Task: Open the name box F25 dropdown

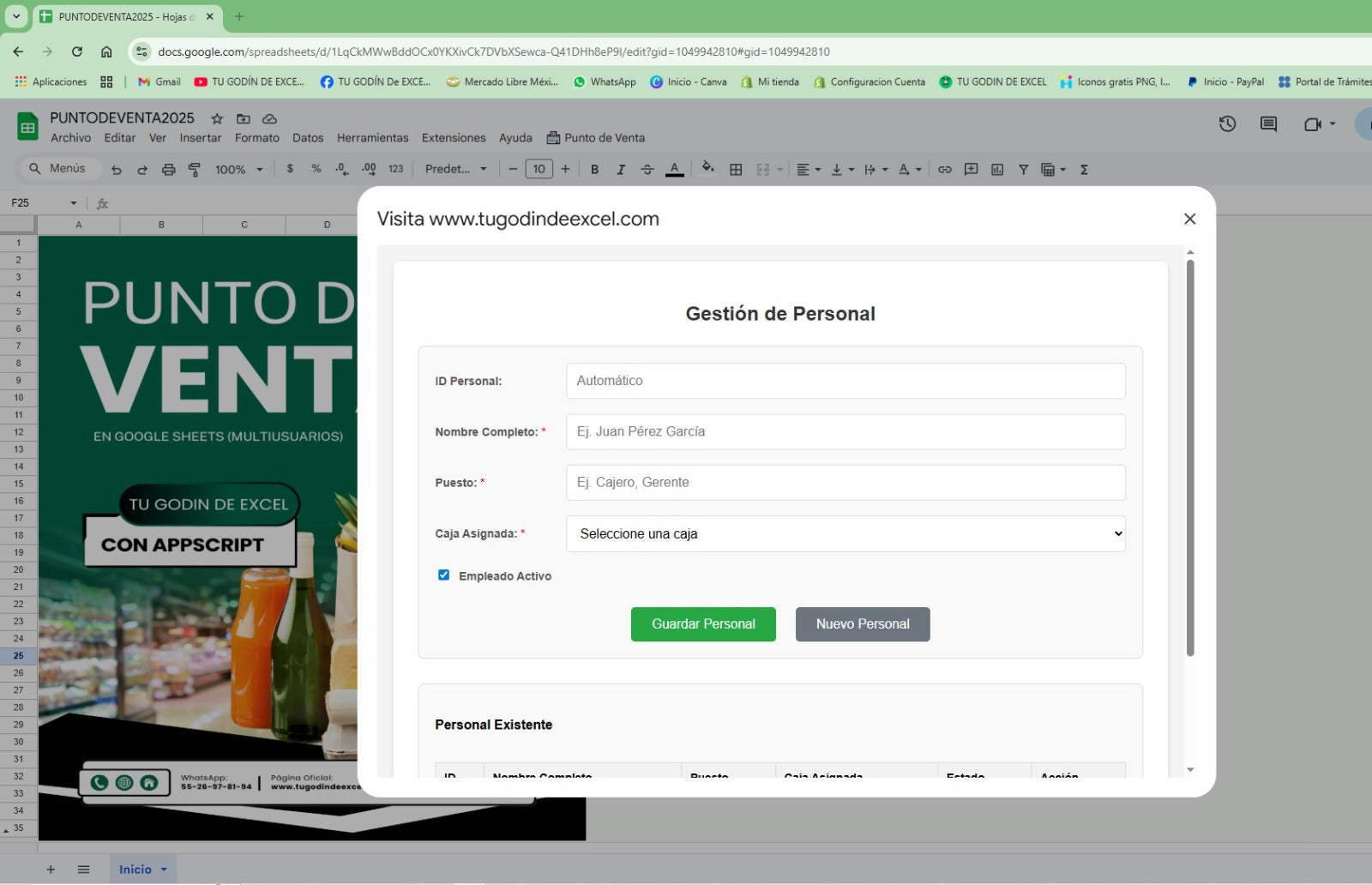Action: click(x=74, y=203)
